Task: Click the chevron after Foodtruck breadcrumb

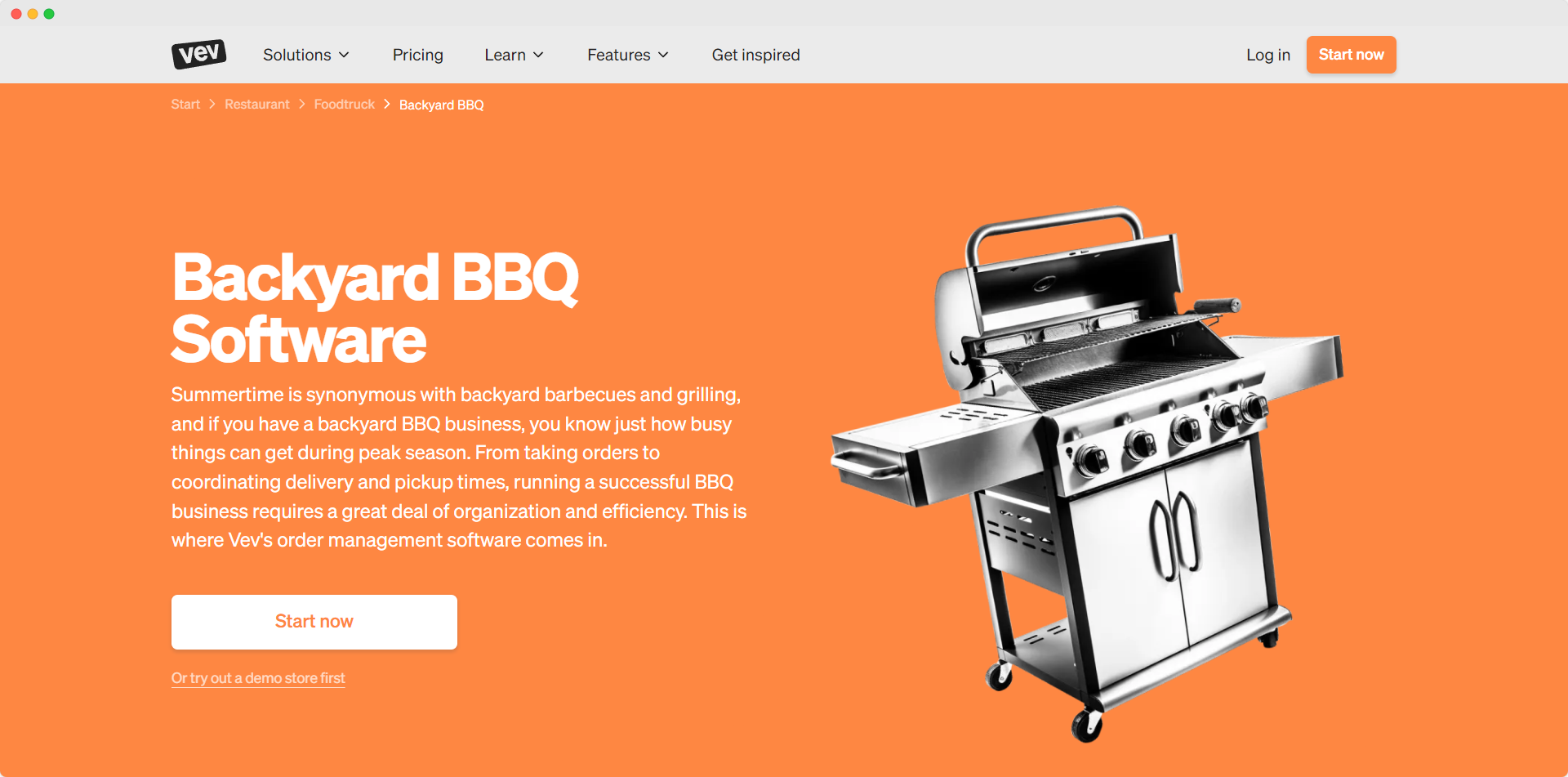Action: [x=387, y=105]
